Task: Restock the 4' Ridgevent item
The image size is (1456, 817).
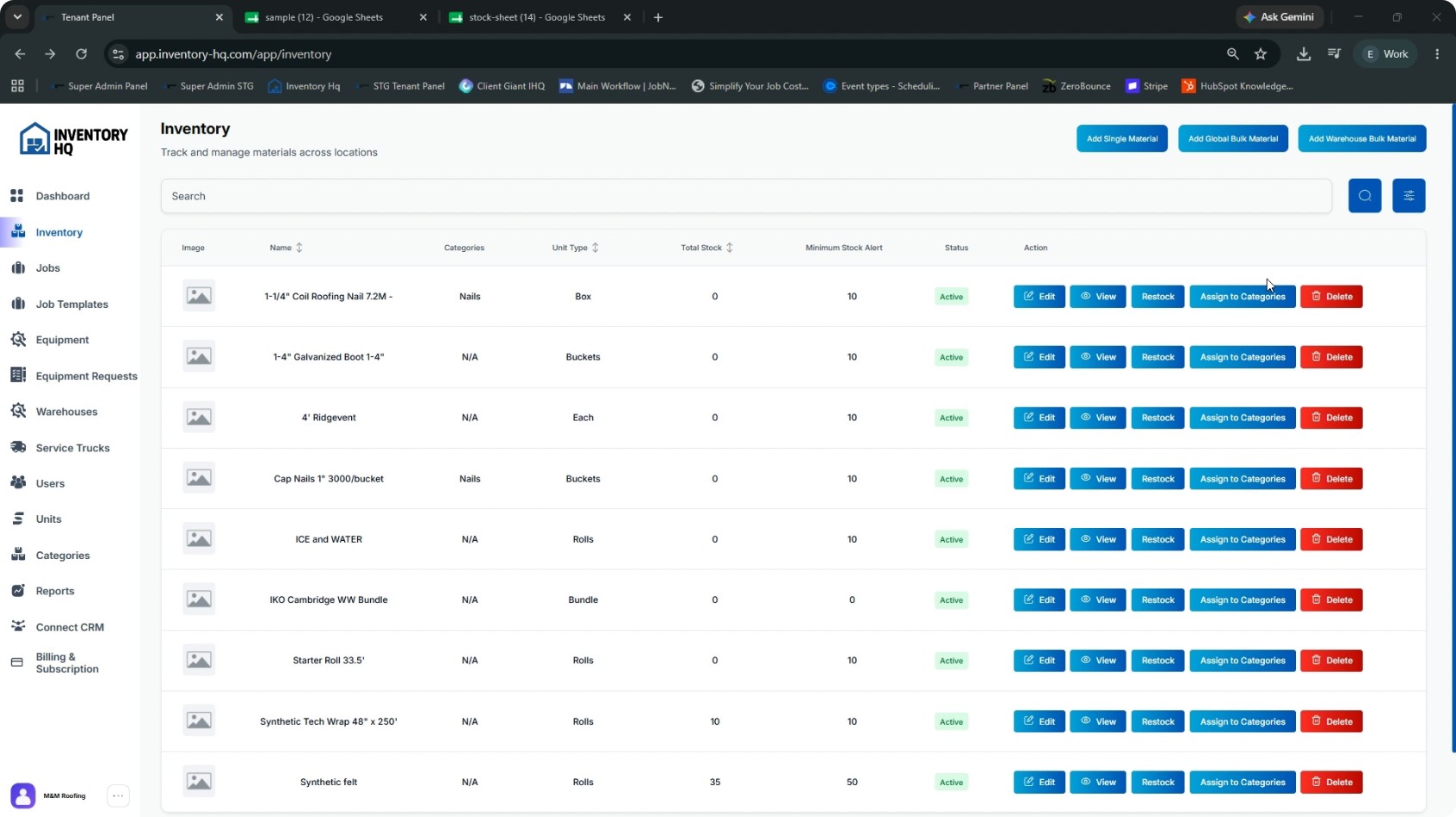Action: click(1157, 418)
